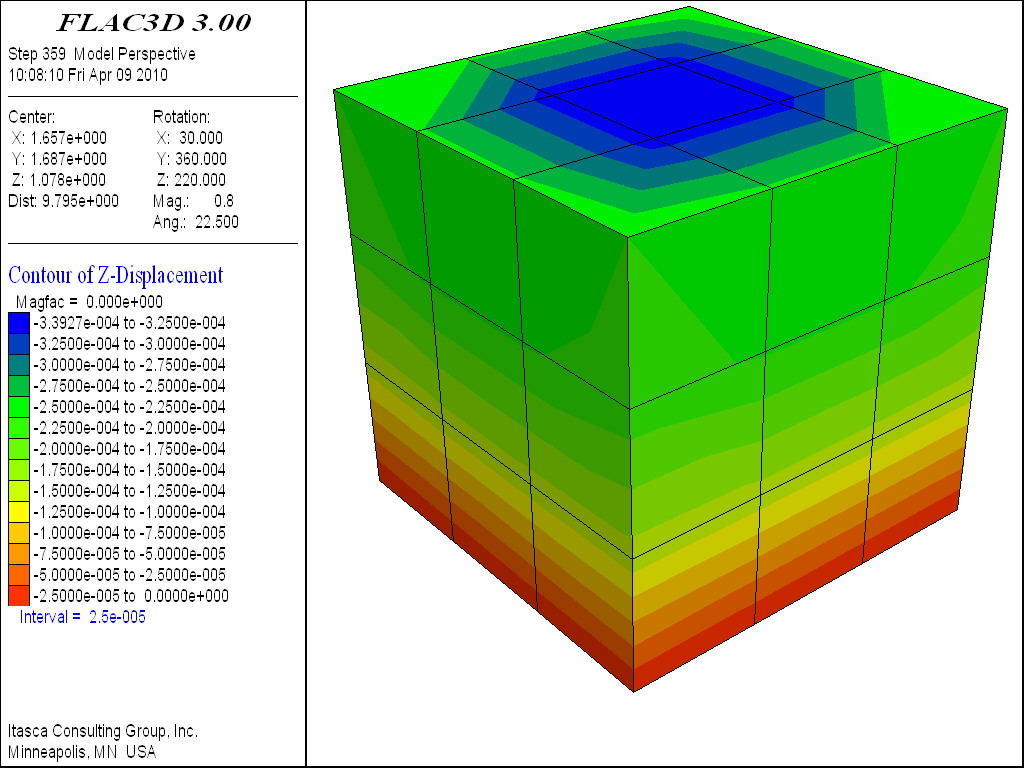Click the Center X: 1.657e+000 value
The height and width of the screenshot is (768, 1024).
(x=61, y=138)
